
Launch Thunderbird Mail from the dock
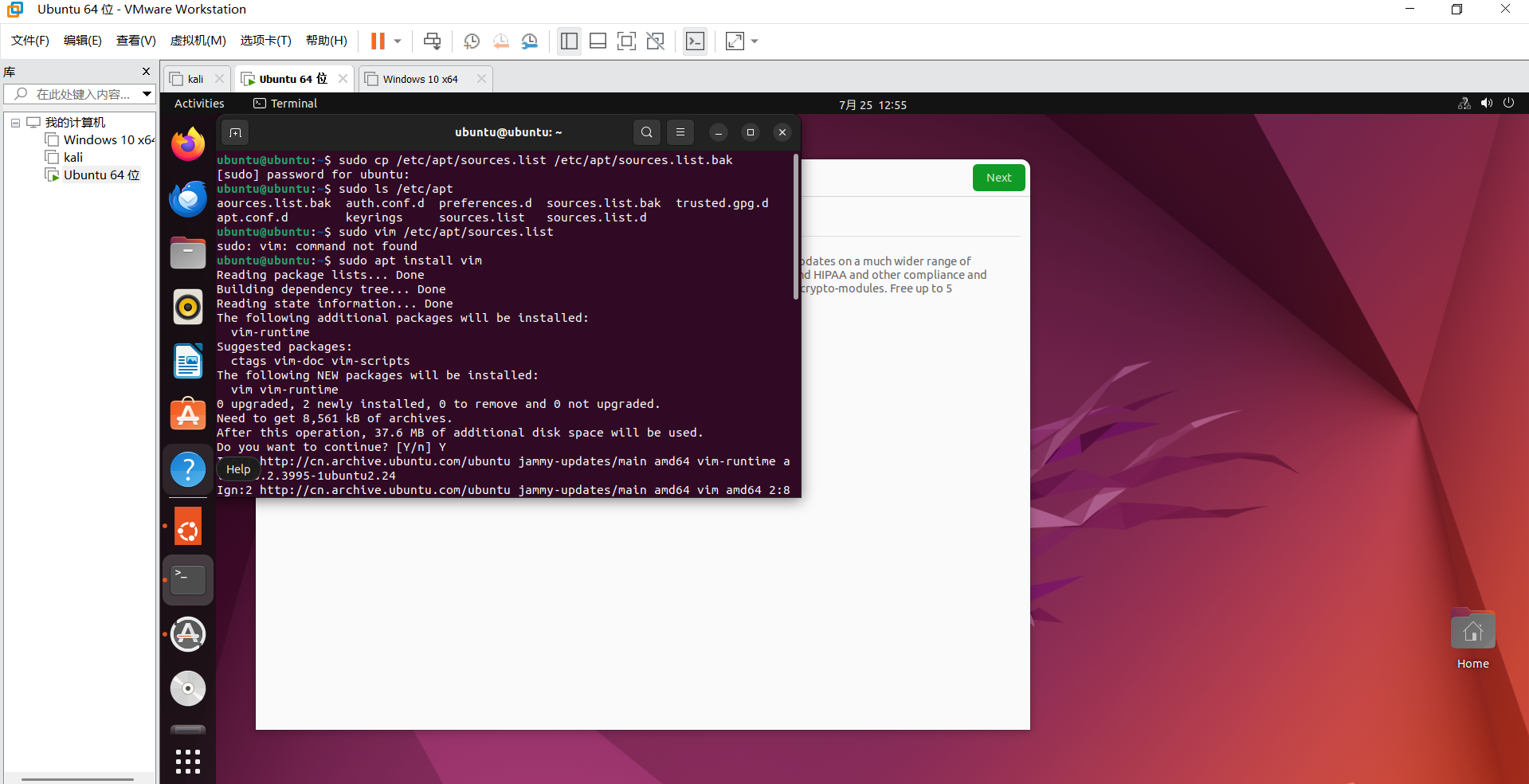188,198
